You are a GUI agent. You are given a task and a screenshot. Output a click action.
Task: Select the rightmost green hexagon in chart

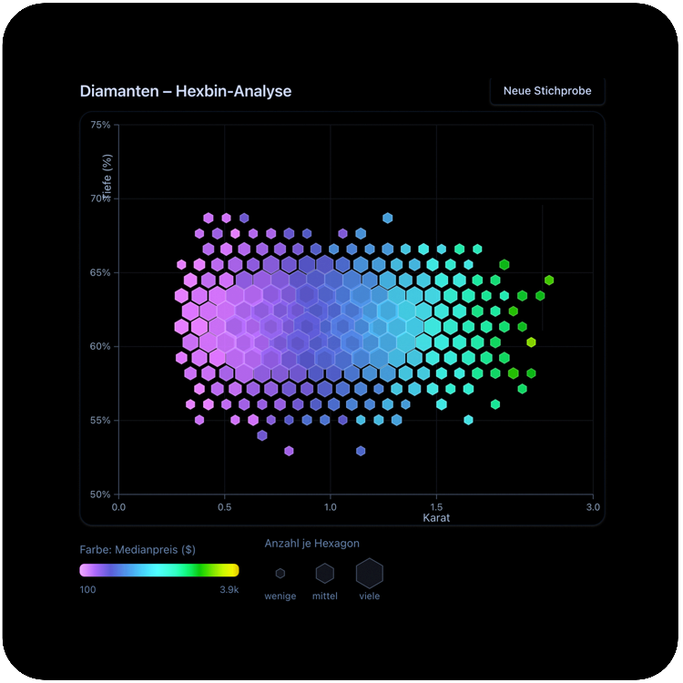tap(549, 280)
